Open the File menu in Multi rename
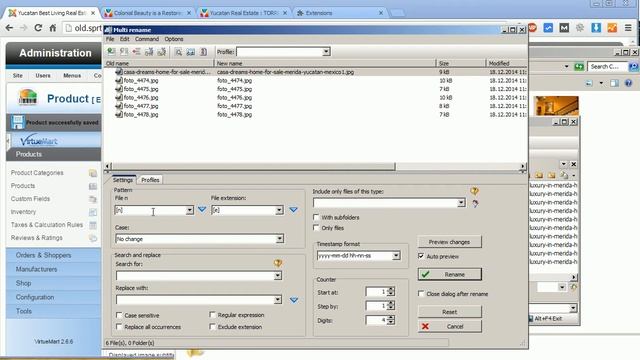 click(x=110, y=39)
